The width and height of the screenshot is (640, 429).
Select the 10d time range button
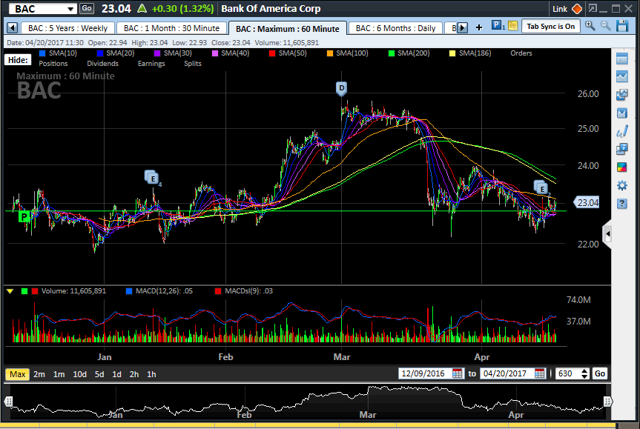(80, 374)
